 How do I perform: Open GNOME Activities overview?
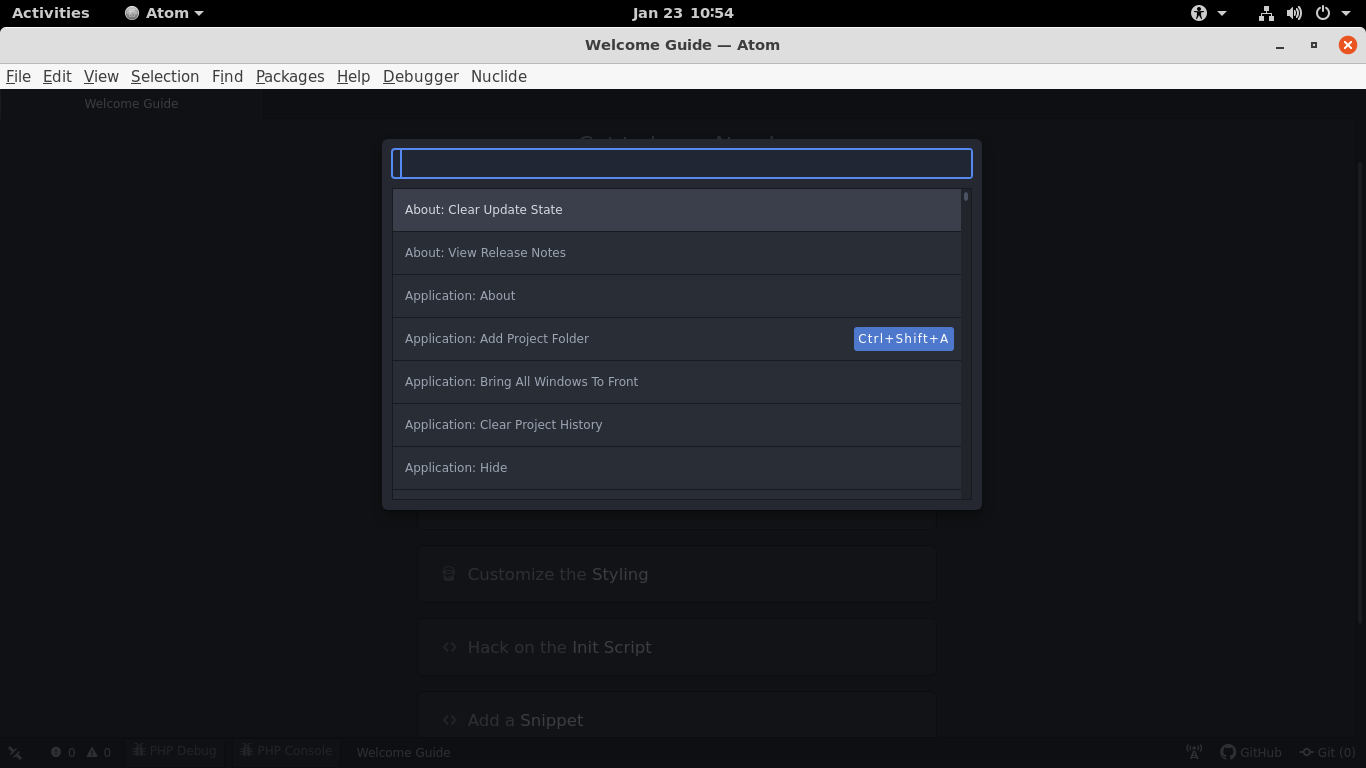click(x=51, y=13)
